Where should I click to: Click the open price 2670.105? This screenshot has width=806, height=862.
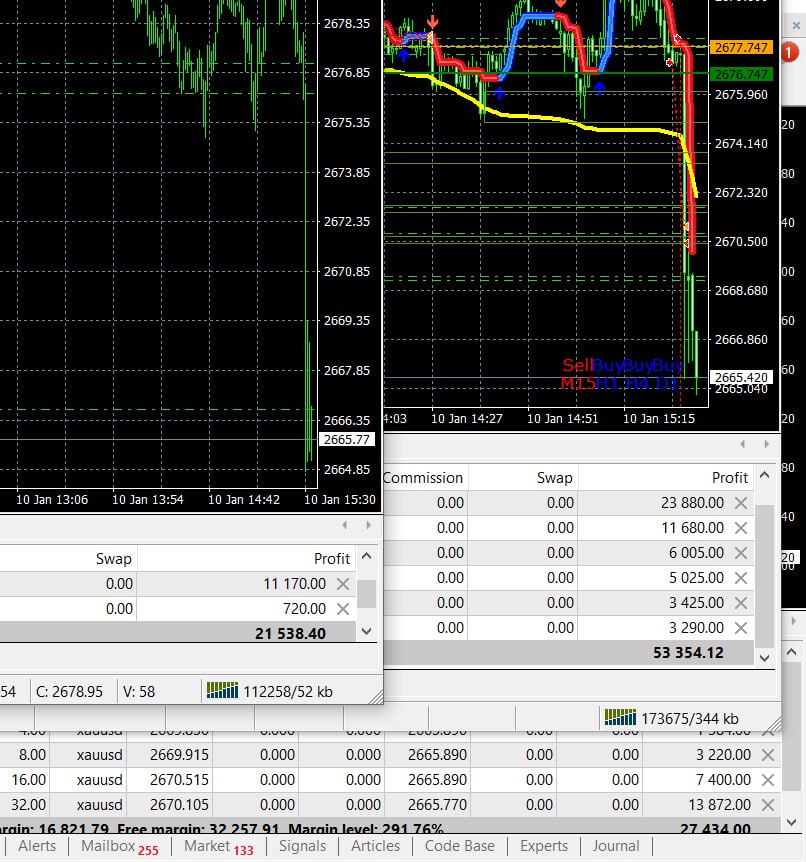pyautogui.click(x=179, y=805)
